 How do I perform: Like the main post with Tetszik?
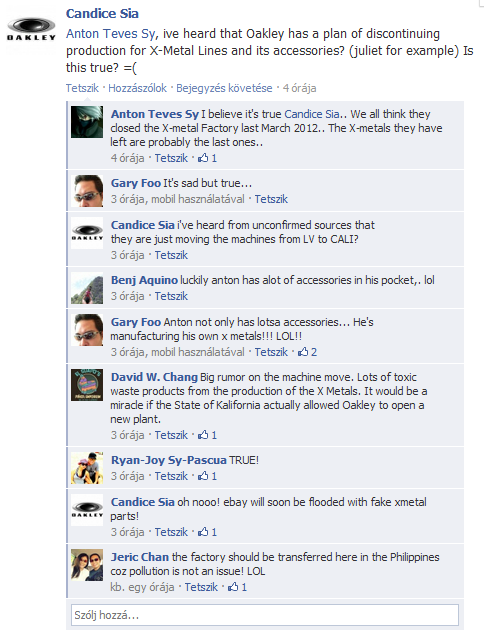(82, 88)
